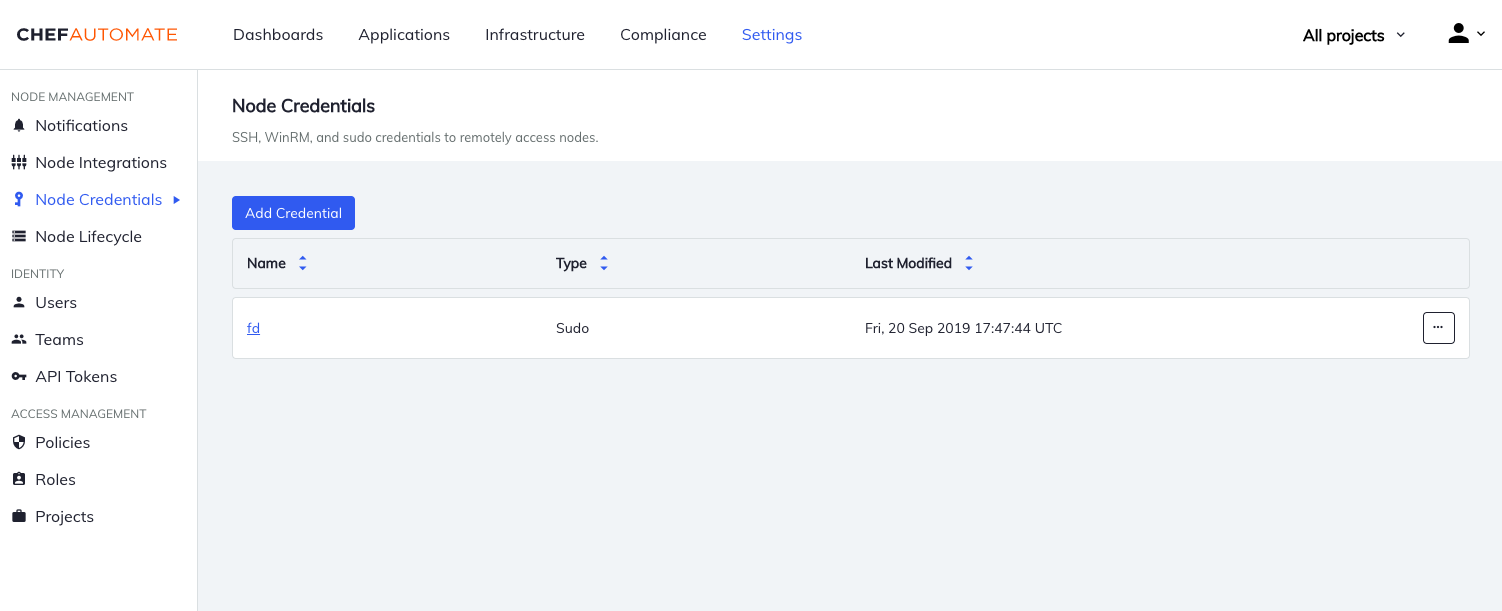Image resolution: width=1502 pixels, height=611 pixels.
Task: Click the Users person icon
Action: (19, 302)
